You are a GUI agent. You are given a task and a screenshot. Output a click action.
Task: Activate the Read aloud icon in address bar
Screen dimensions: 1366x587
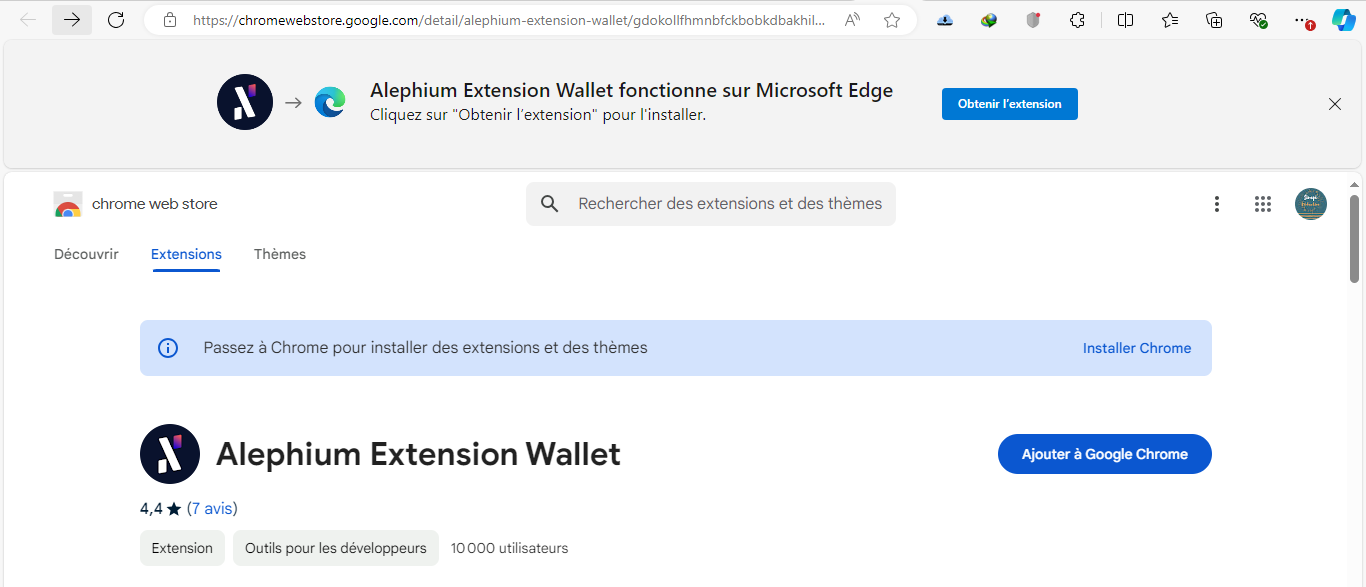click(x=852, y=20)
